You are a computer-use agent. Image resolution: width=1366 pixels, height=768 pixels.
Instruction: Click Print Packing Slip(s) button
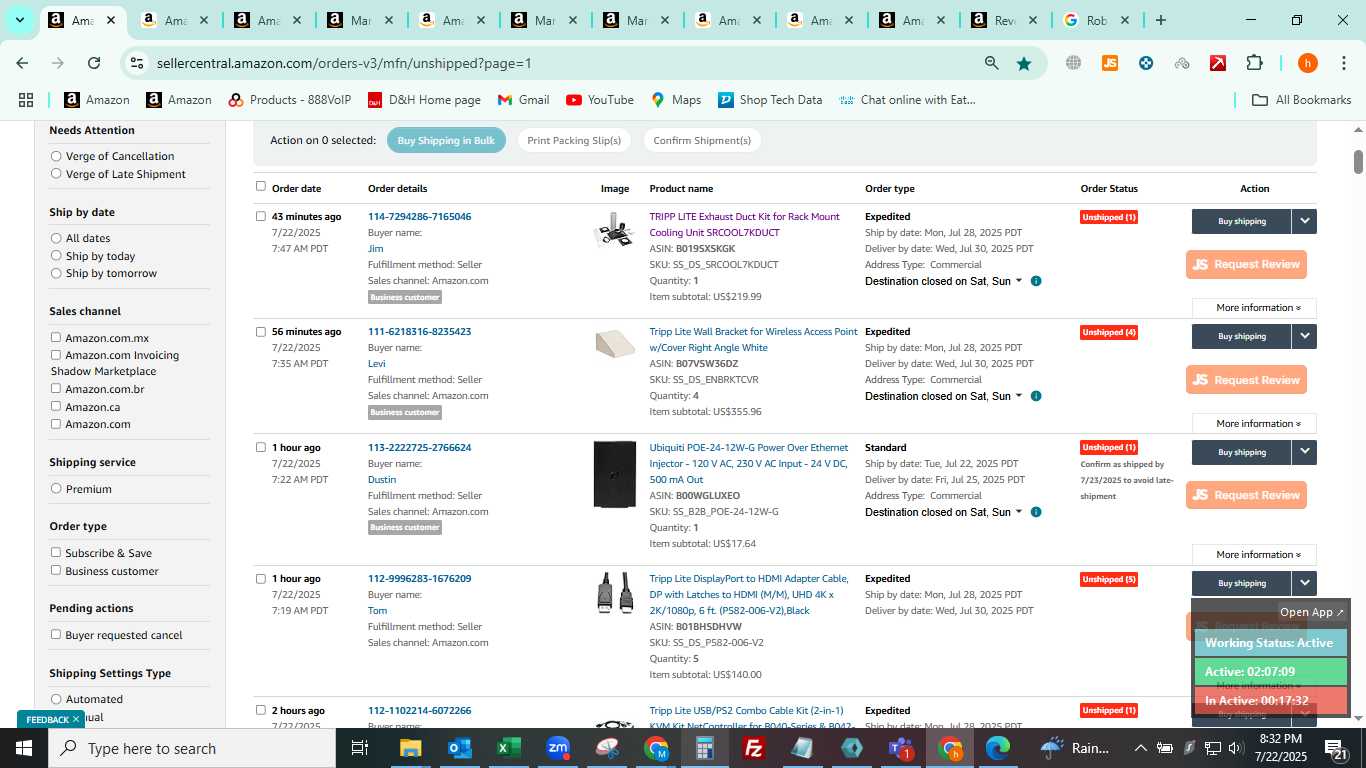(x=574, y=140)
